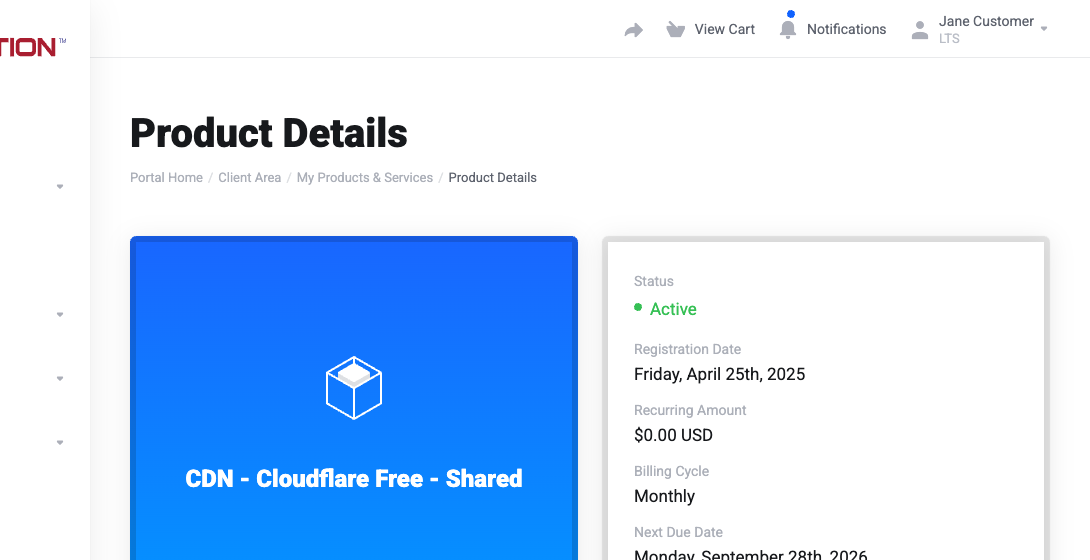
Task: Click the product box icon on the blue card
Action: coord(354,388)
